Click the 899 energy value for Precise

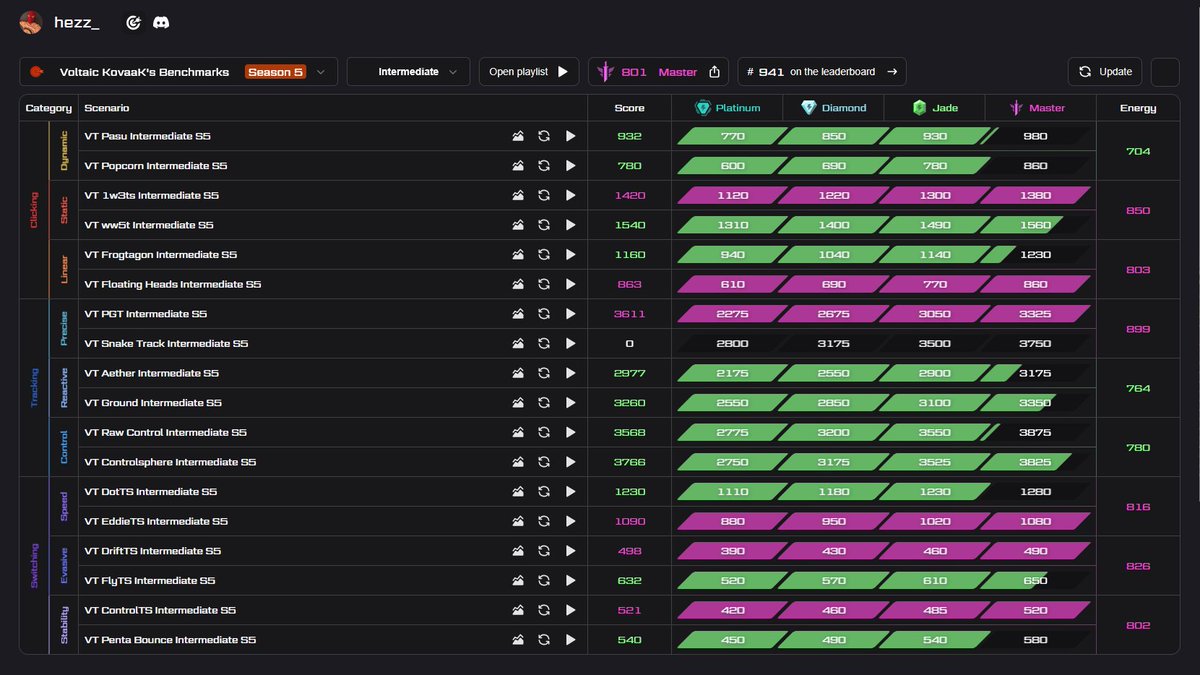coord(1138,329)
